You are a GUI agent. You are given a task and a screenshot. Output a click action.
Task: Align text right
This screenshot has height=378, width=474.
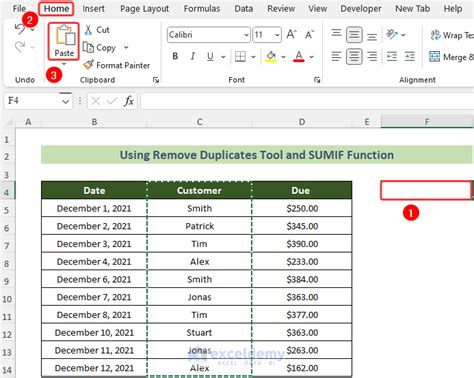(372, 57)
